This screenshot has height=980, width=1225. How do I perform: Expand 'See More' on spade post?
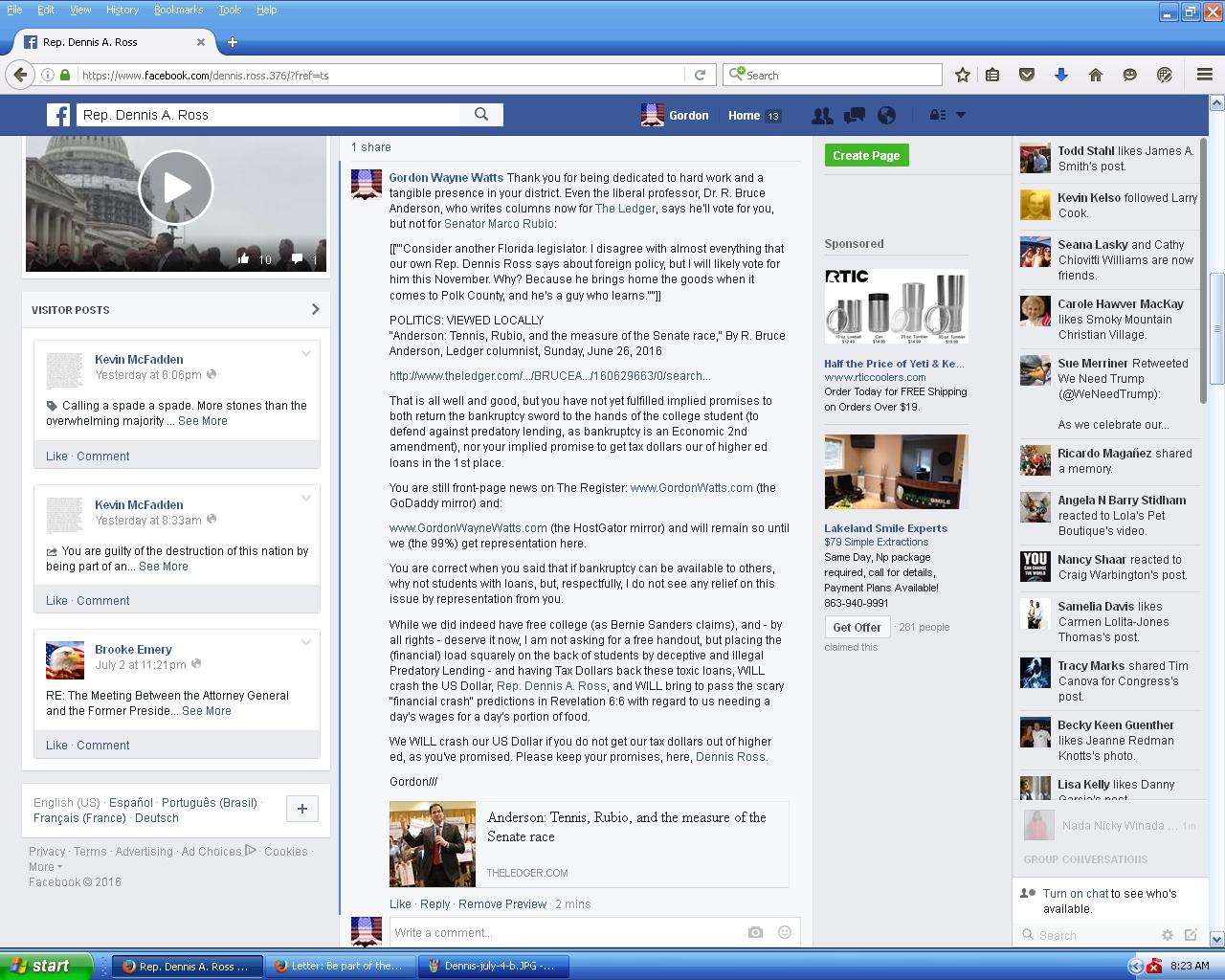[x=203, y=421]
